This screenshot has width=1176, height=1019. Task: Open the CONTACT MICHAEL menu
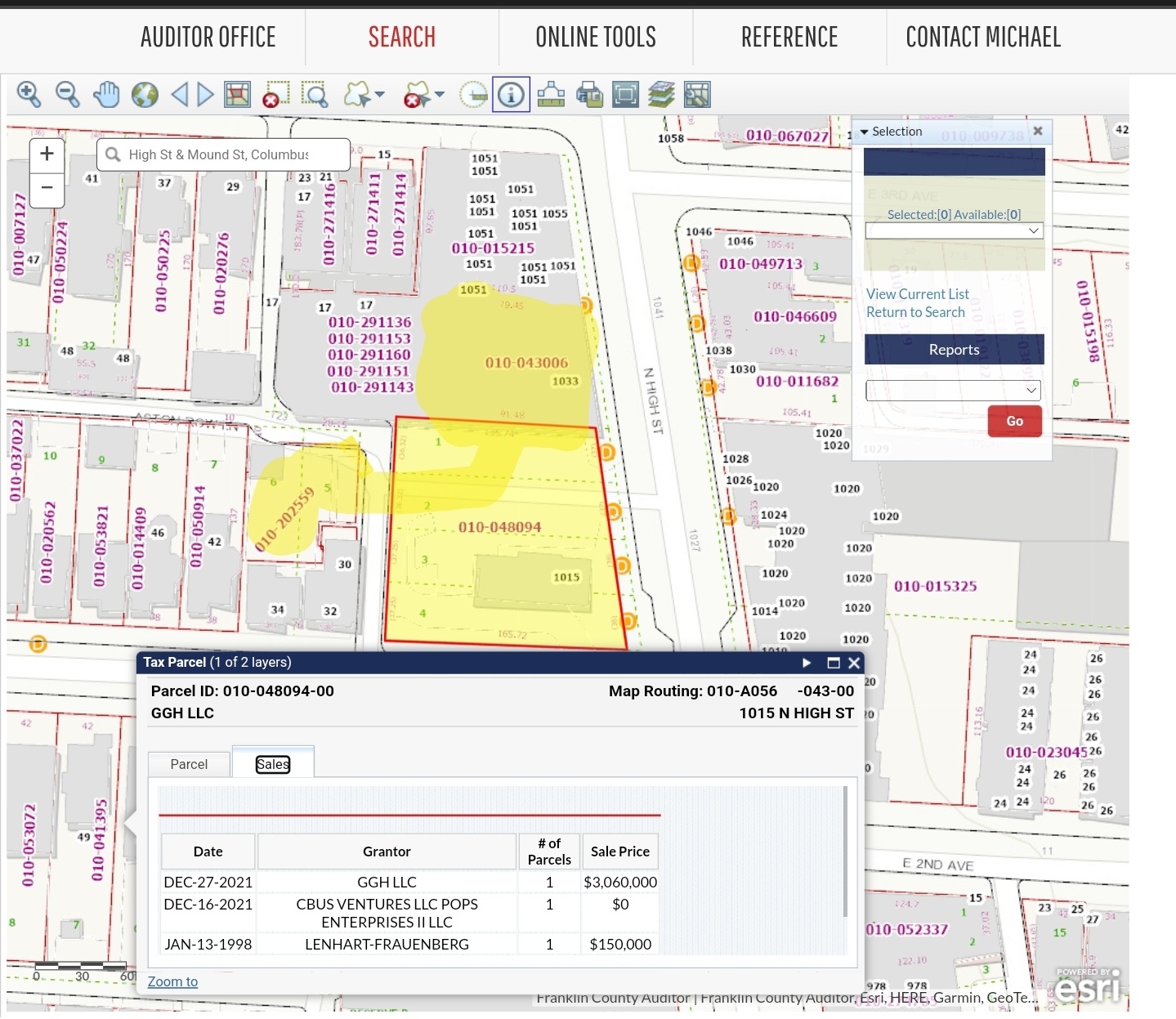[983, 37]
